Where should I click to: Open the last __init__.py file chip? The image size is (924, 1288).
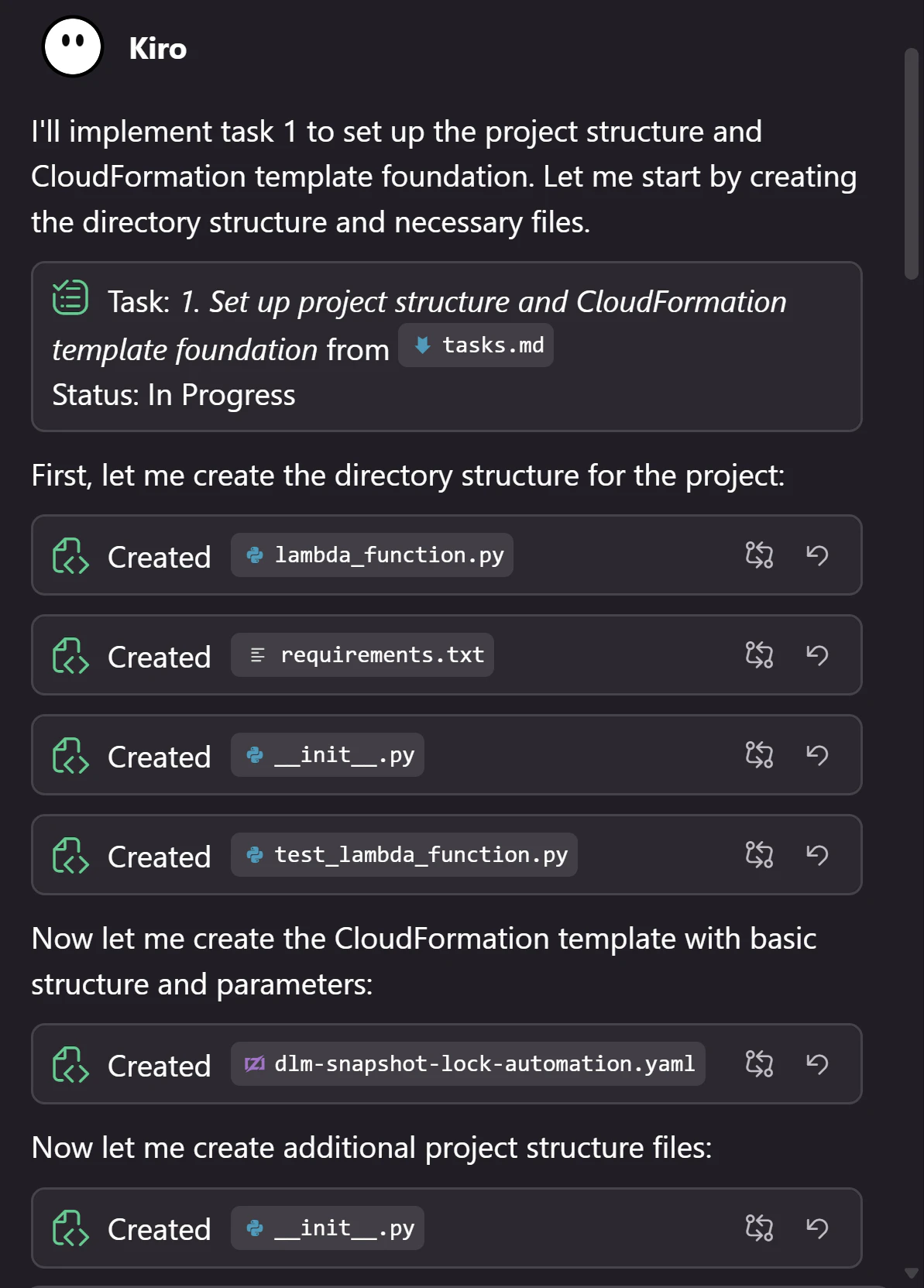click(328, 1228)
